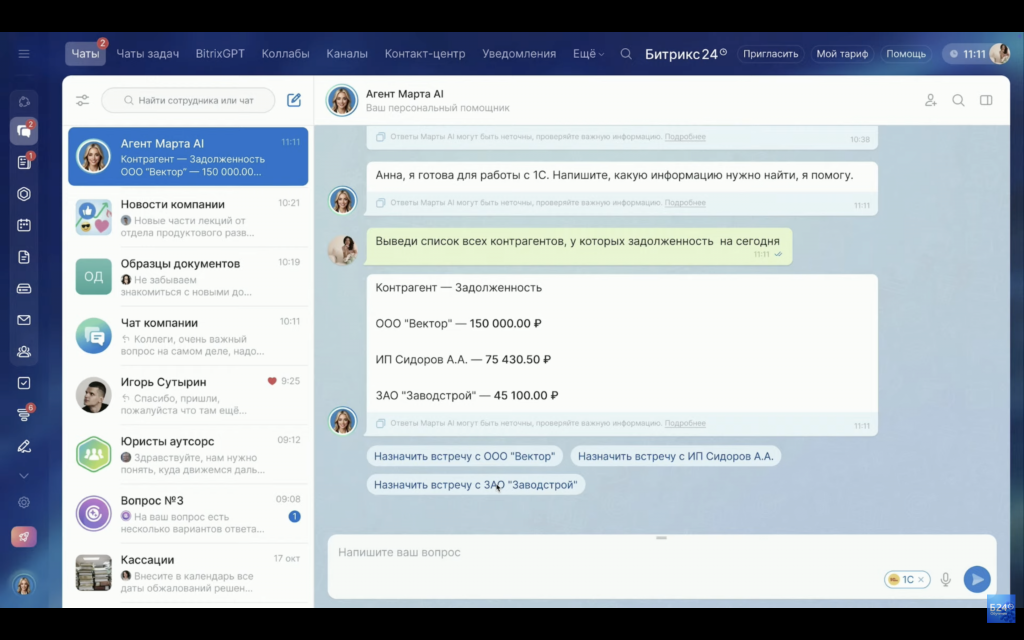Launch the CoPilot rocket icon in sidebar
Screen dimensions: 1024x640
point(23,536)
